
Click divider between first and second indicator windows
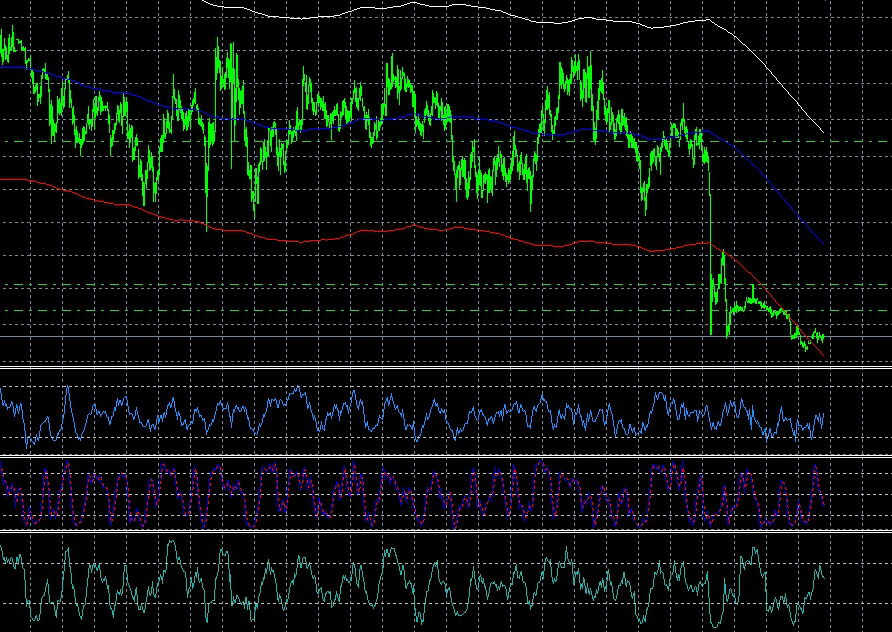coord(445,456)
